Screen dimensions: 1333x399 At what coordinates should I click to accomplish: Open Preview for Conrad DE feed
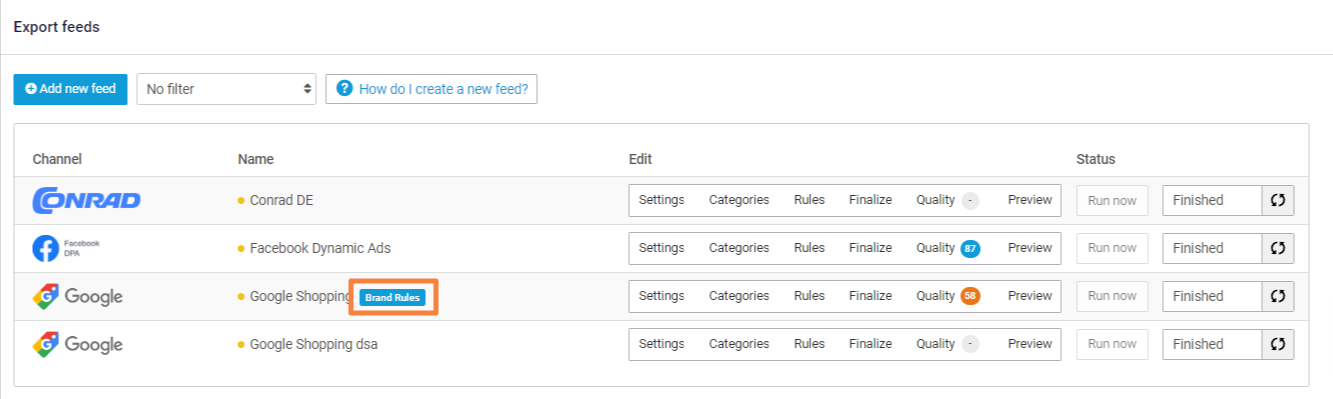tap(1030, 200)
